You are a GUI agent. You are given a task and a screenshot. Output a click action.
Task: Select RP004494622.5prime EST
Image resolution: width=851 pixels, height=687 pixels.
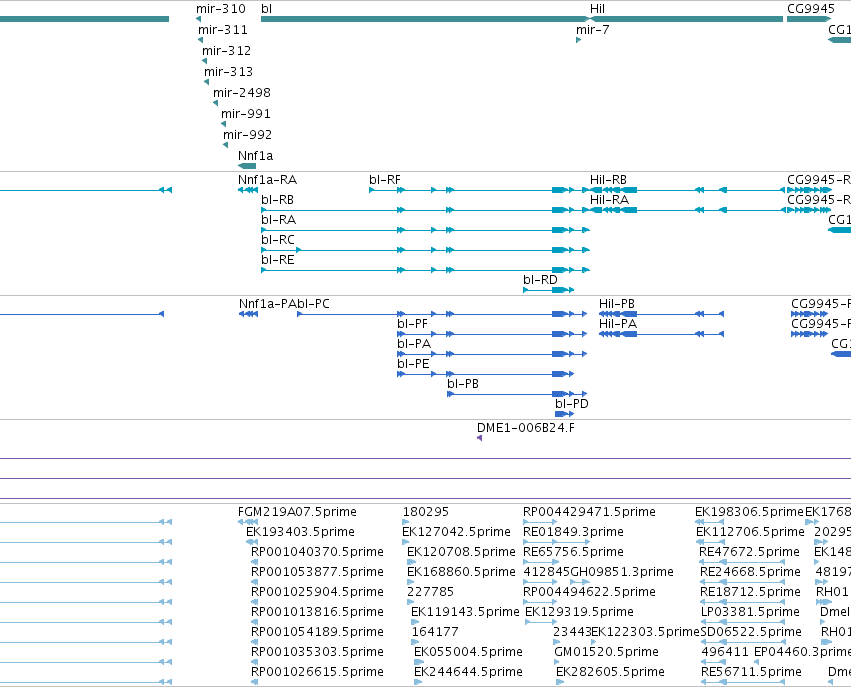[x=540, y=602]
